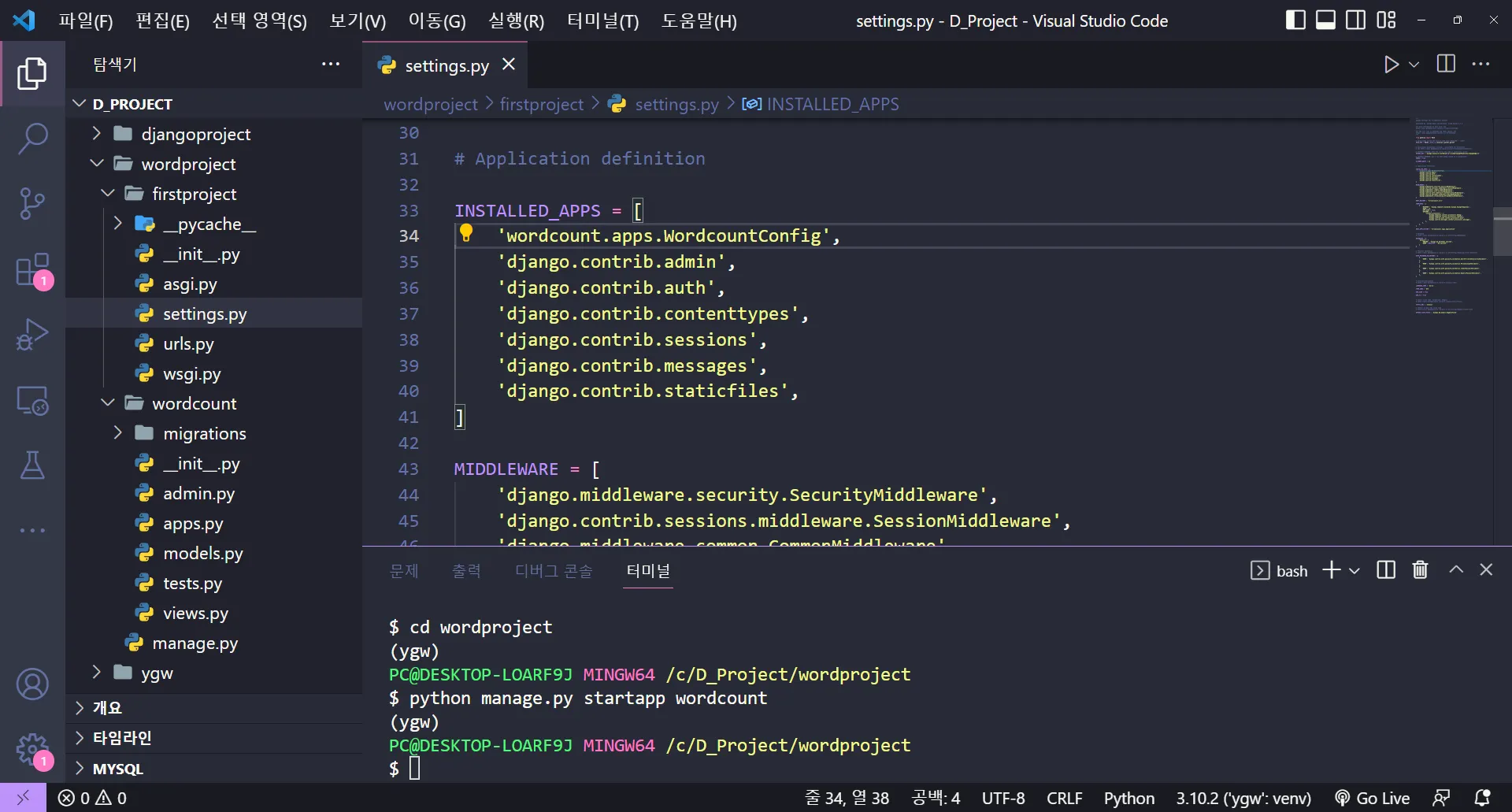Run the Python file with play button
The width and height of the screenshot is (1512, 812).
pos(1391,65)
